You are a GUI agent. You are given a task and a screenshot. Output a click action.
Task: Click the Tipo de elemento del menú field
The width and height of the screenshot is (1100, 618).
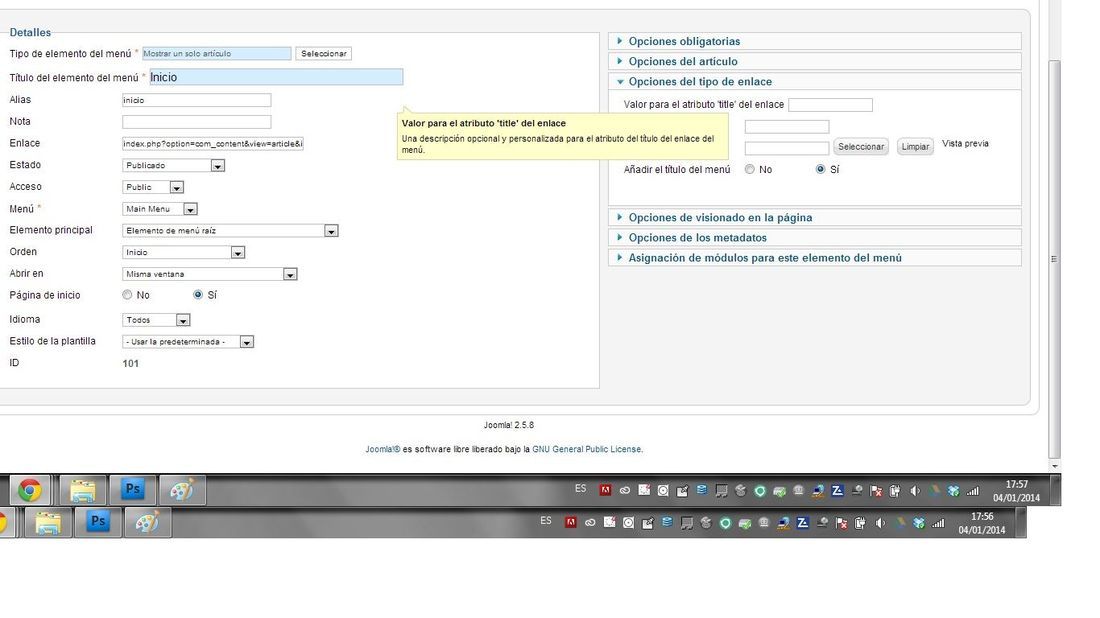click(x=217, y=53)
